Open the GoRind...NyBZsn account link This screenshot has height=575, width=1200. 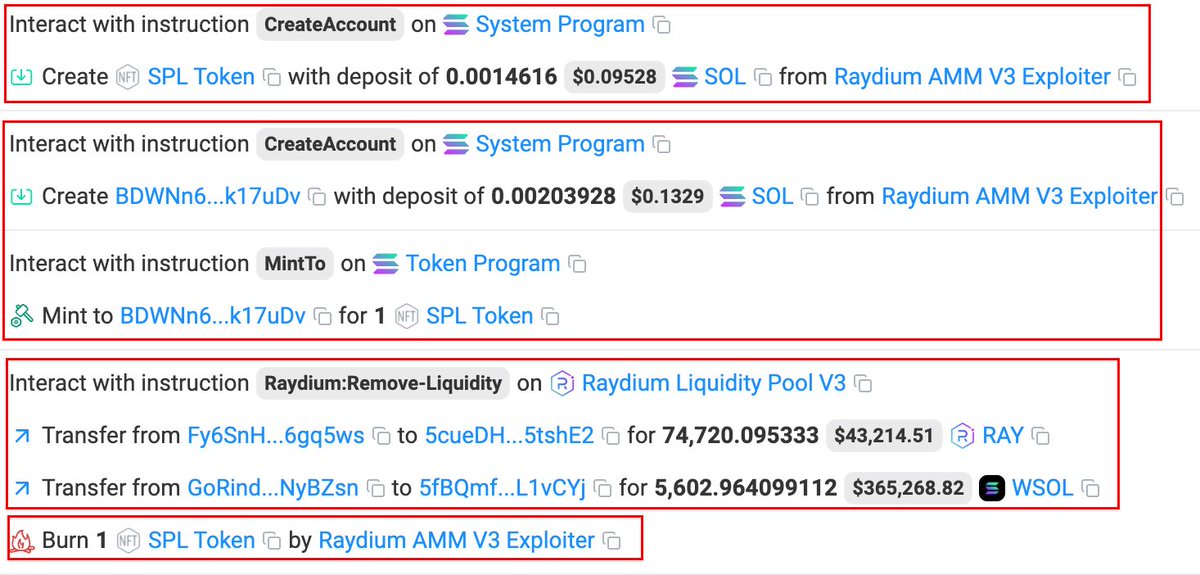pos(273,488)
